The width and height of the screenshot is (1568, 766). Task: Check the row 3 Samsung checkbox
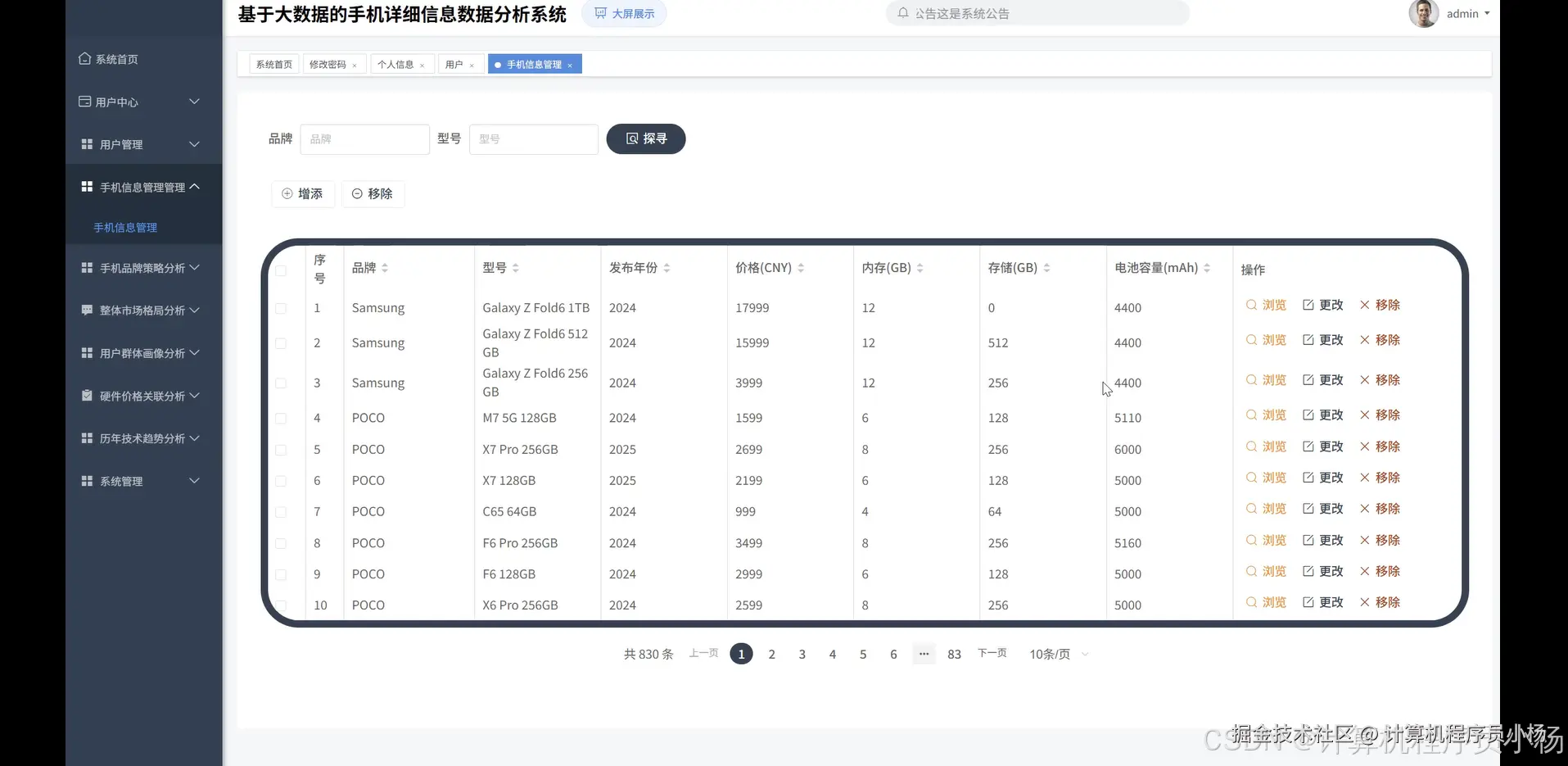pyautogui.click(x=281, y=383)
